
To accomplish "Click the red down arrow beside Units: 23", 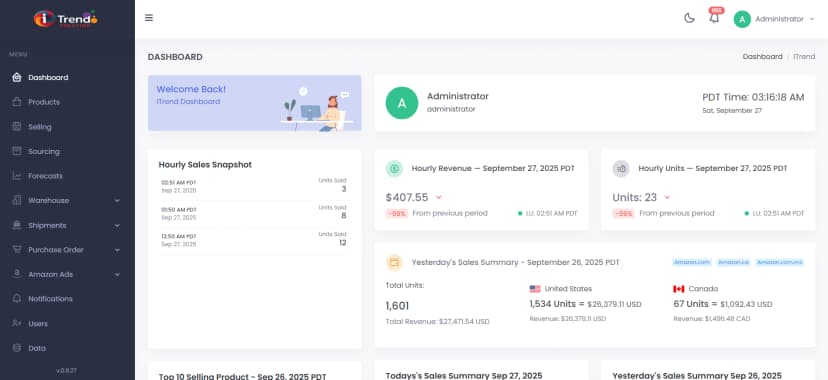I will 667,198.
